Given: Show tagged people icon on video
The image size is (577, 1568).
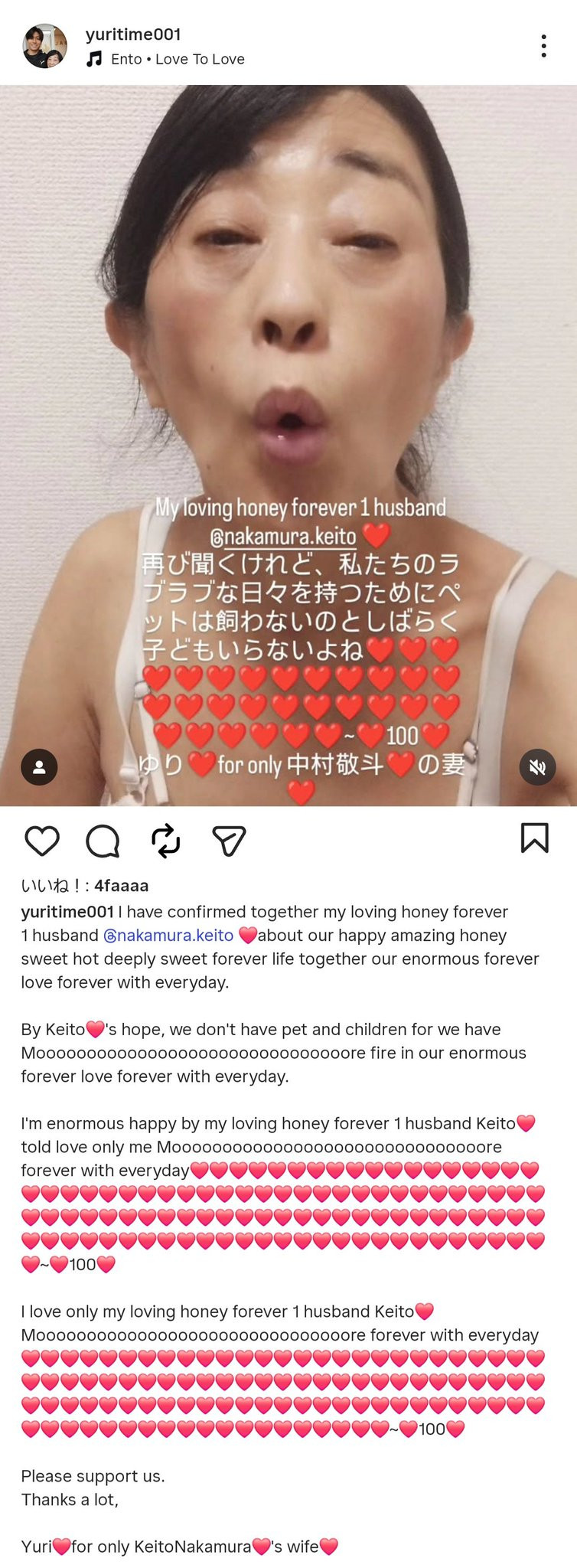Looking at the screenshot, I should (x=40, y=766).
